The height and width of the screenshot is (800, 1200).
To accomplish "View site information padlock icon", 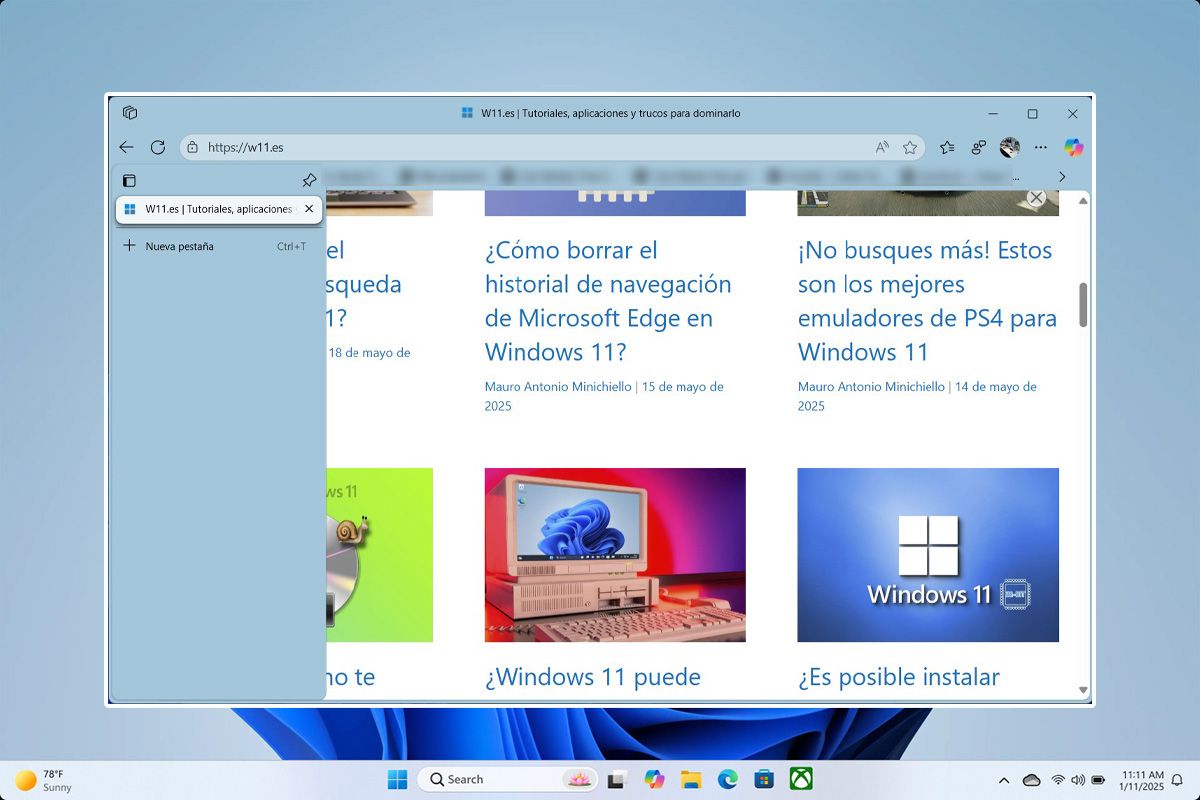I will click(193, 147).
